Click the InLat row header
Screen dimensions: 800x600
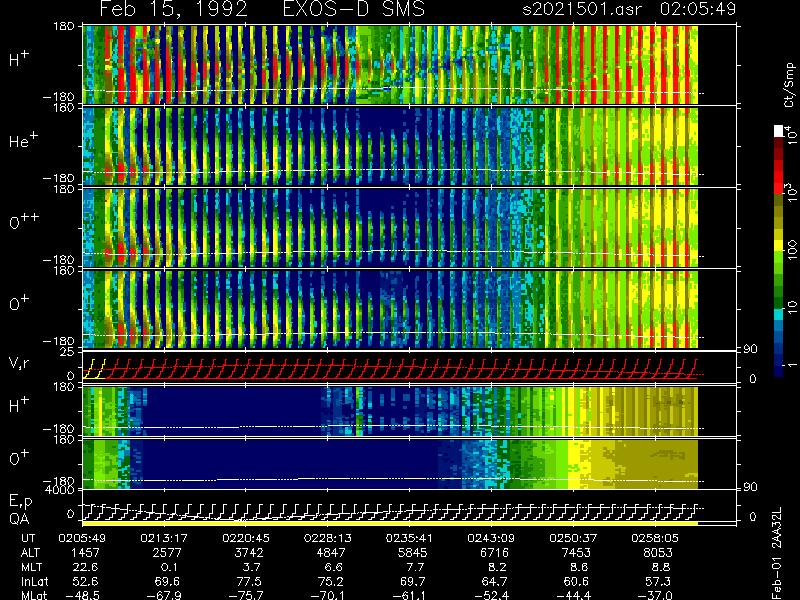[35, 581]
